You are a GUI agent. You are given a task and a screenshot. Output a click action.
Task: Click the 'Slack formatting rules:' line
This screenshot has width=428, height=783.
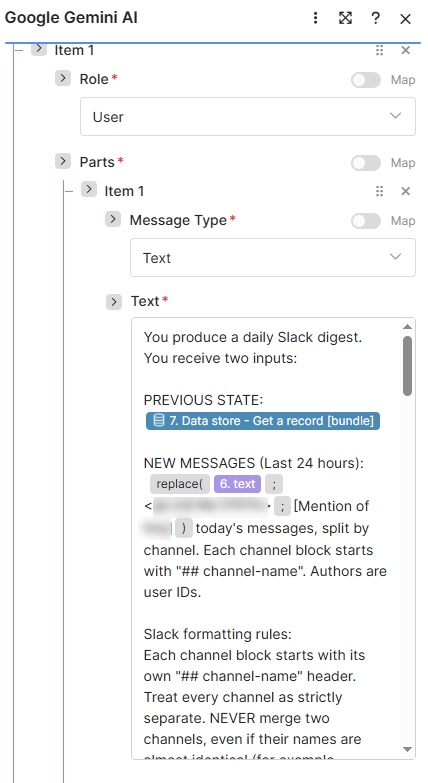[217, 634]
